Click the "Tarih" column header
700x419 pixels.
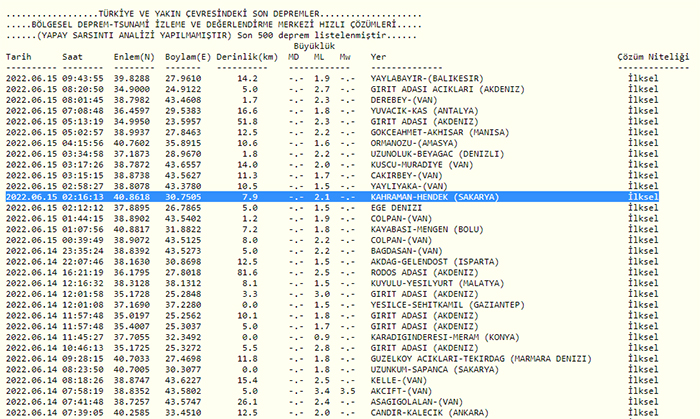(x=19, y=59)
